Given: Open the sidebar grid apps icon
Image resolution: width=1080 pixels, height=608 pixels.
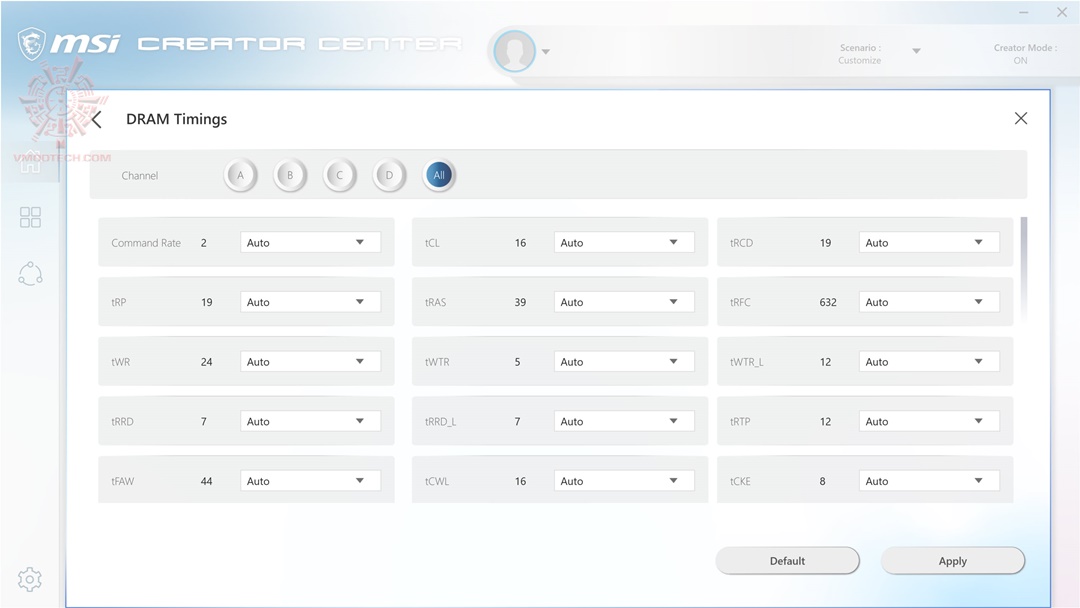Looking at the screenshot, I should pos(30,218).
